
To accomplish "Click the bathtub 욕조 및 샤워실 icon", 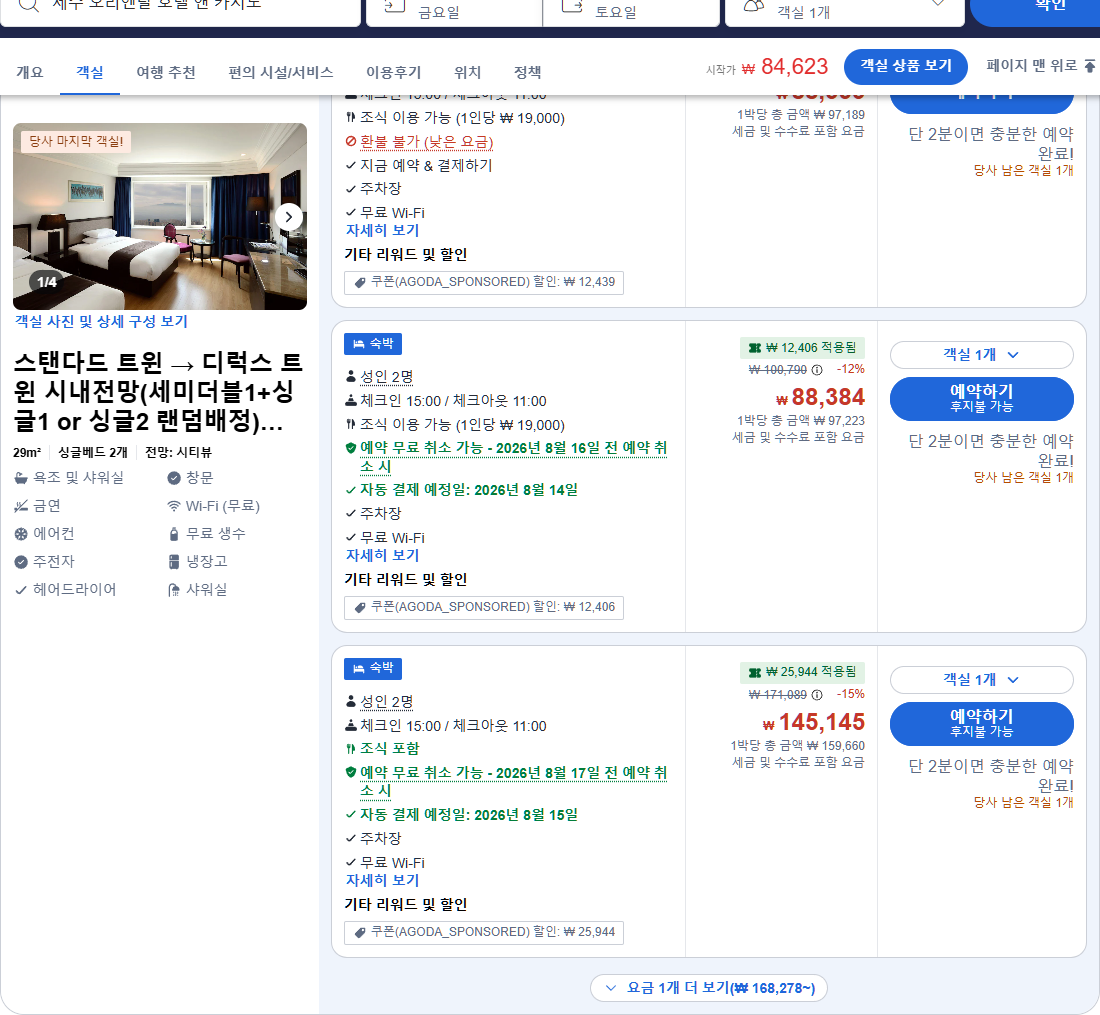I will pyautogui.click(x=21, y=478).
